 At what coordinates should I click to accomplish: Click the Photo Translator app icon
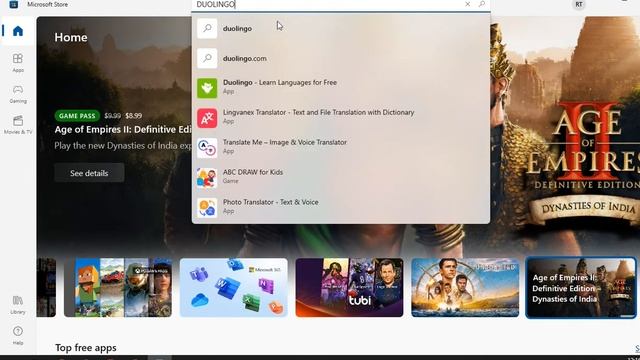point(207,208)
